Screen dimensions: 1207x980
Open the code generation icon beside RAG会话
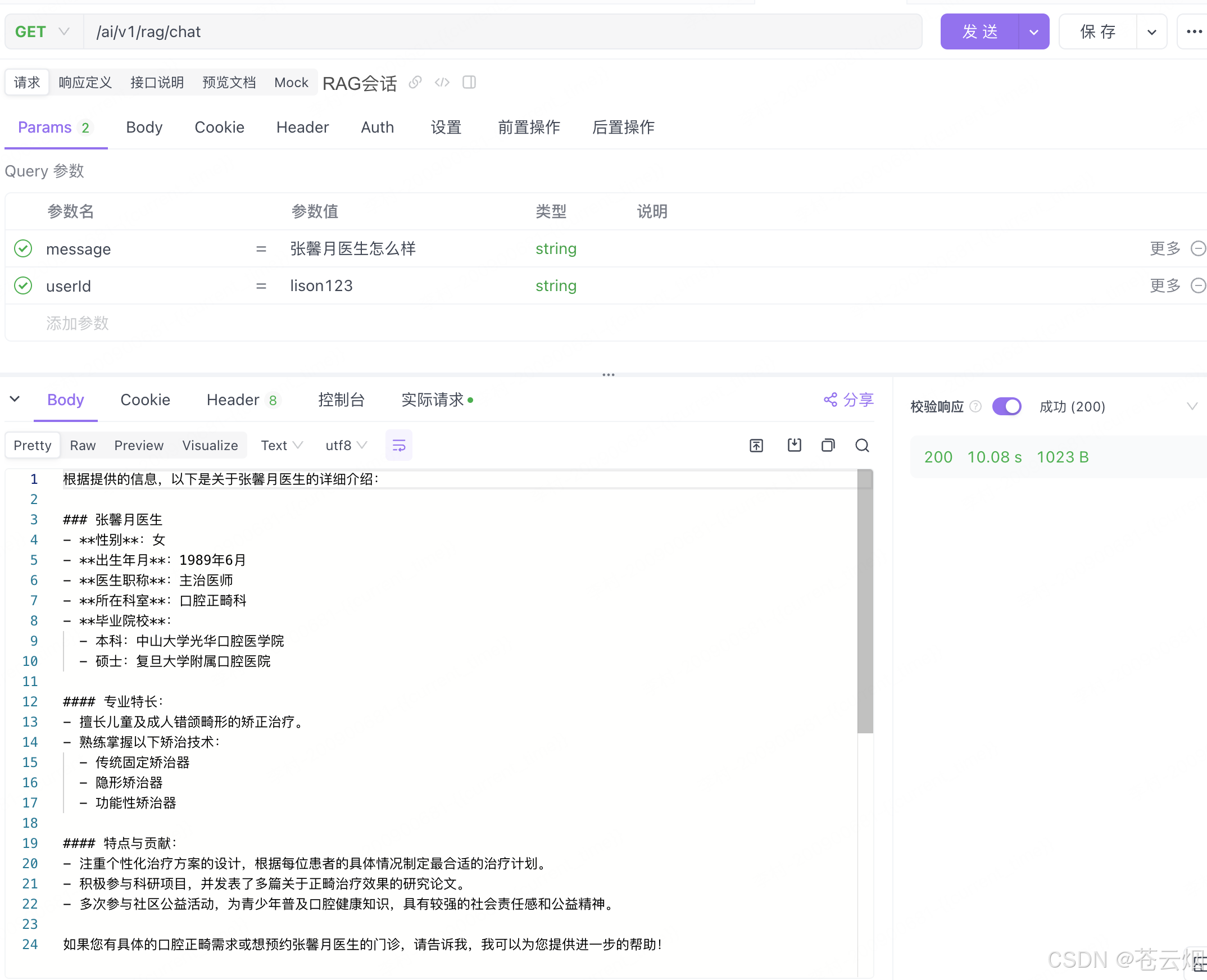coord(442,83)
